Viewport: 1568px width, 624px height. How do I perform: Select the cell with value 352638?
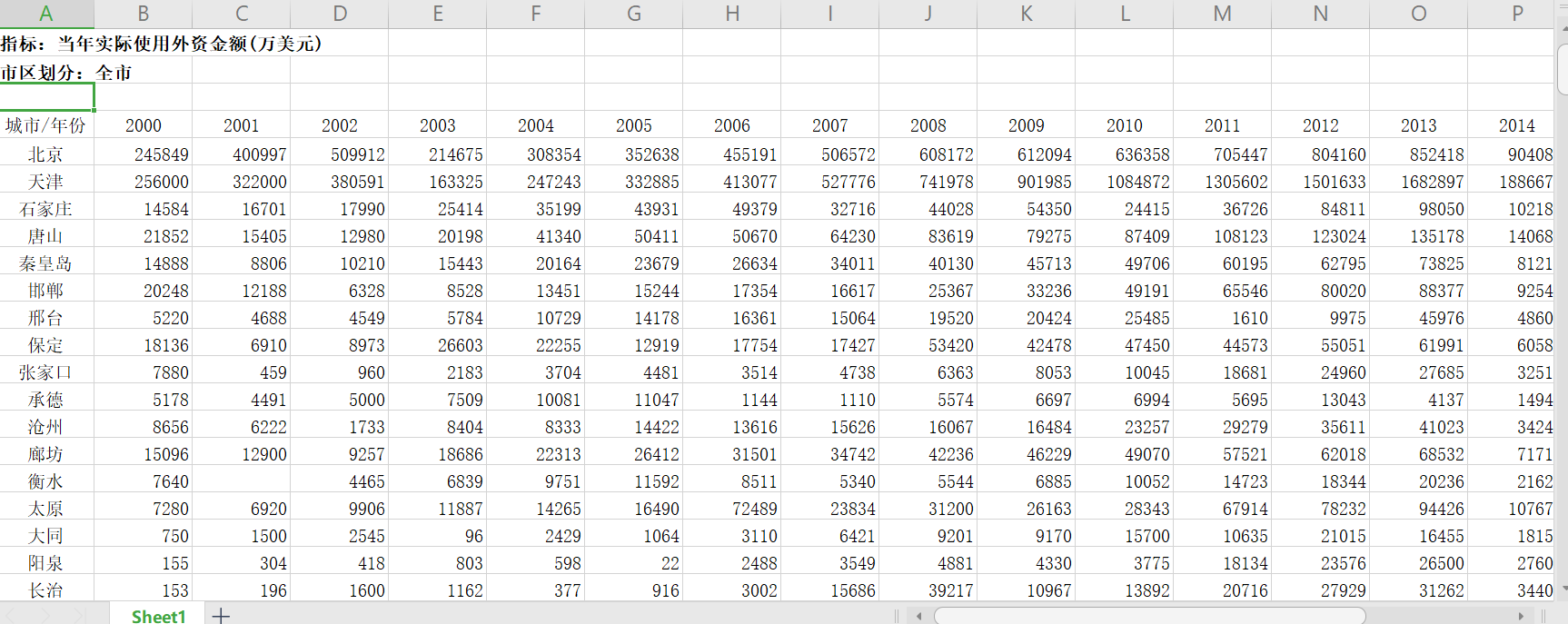click(x=634, y=154)
